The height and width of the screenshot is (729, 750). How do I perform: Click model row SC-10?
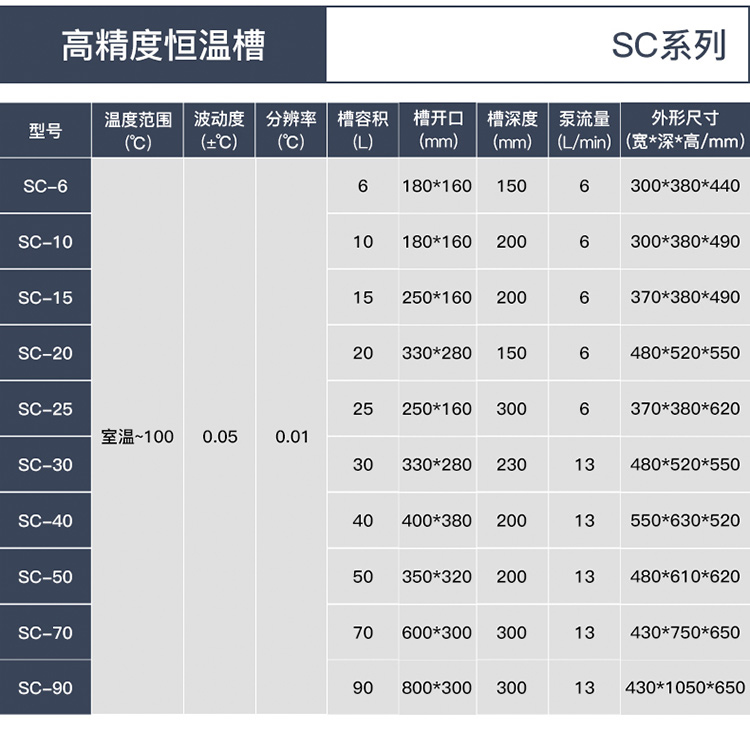coord(45,242)
